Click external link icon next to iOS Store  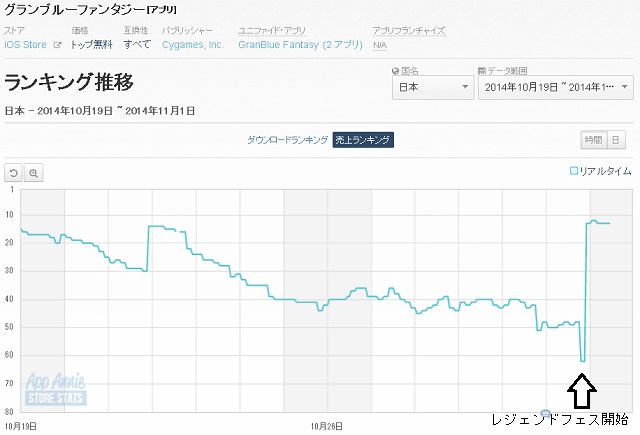coord(57,45)
